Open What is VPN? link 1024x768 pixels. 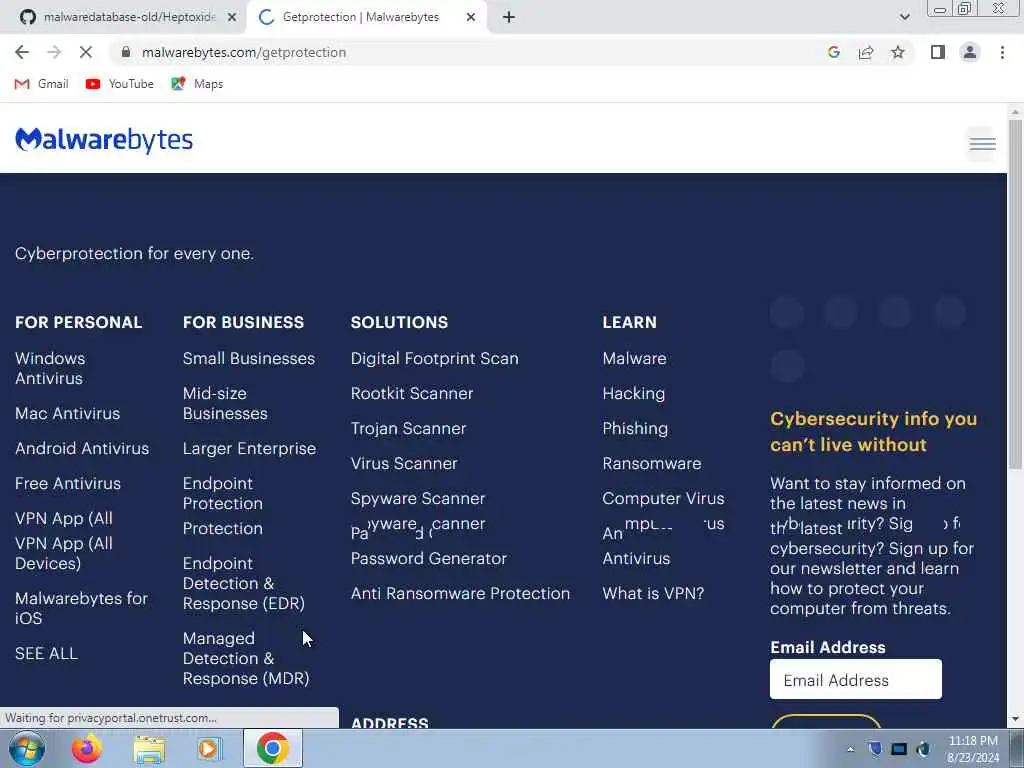coord(653,594)
